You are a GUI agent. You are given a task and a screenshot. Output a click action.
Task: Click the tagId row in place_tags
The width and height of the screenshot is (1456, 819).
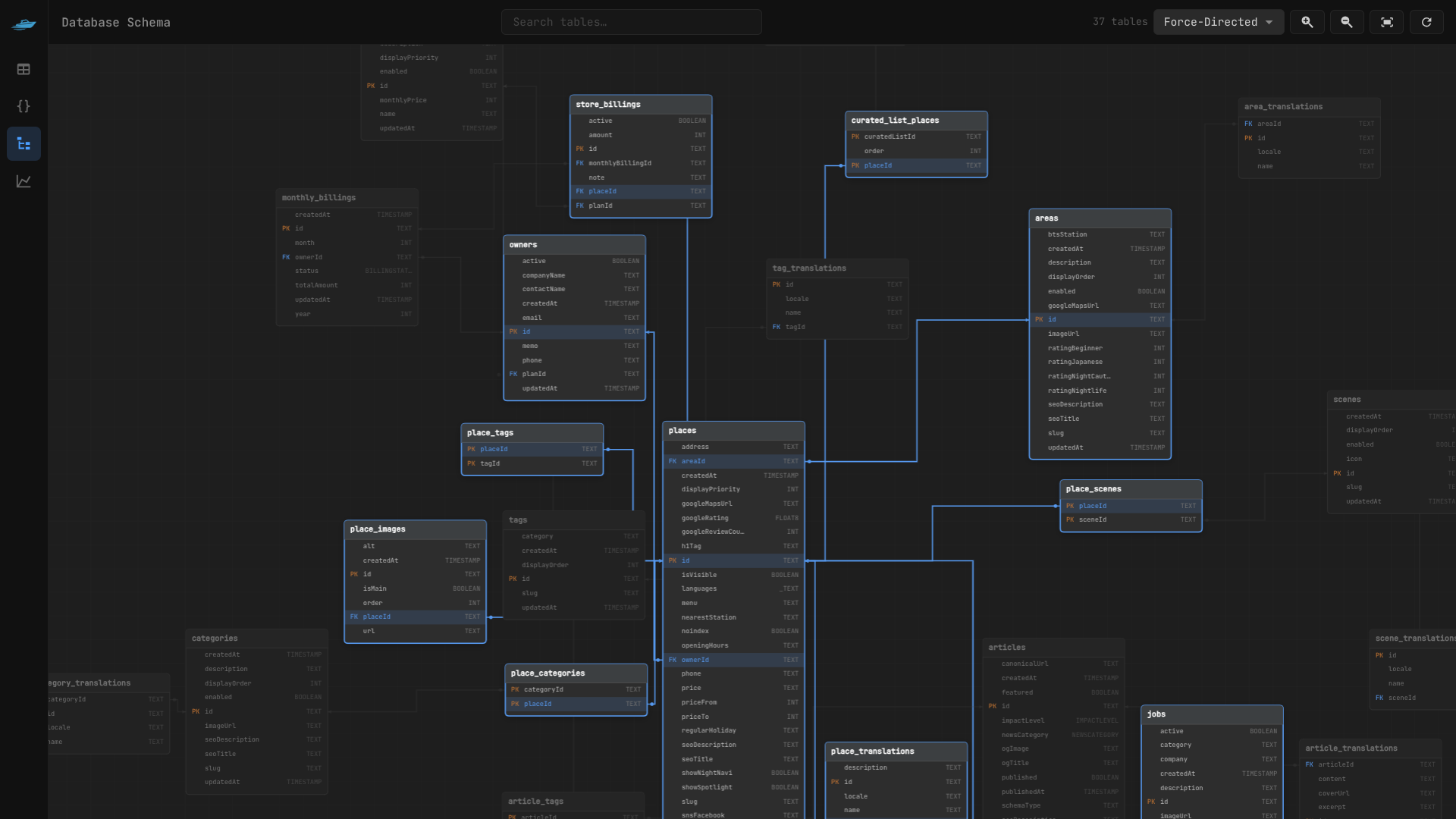coord(532,463)
